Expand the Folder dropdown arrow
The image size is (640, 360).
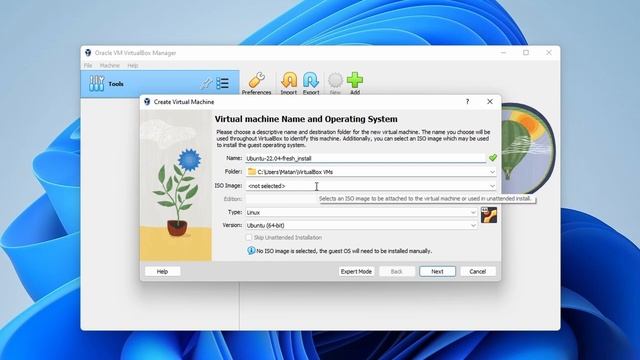tap(492, 172)
